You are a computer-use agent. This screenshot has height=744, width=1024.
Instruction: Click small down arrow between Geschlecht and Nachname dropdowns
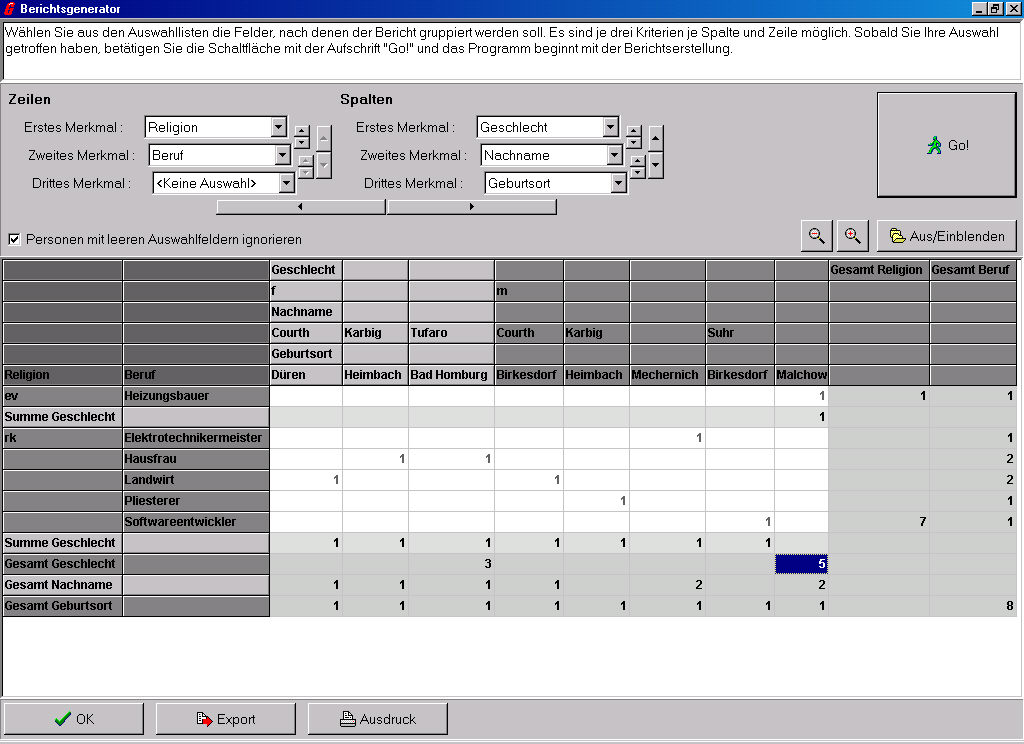coord(633,143)
